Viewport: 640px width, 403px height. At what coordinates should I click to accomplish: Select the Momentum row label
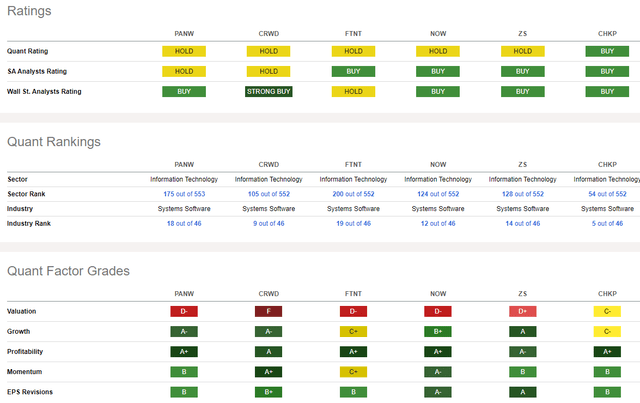click(x=24, y=372)
